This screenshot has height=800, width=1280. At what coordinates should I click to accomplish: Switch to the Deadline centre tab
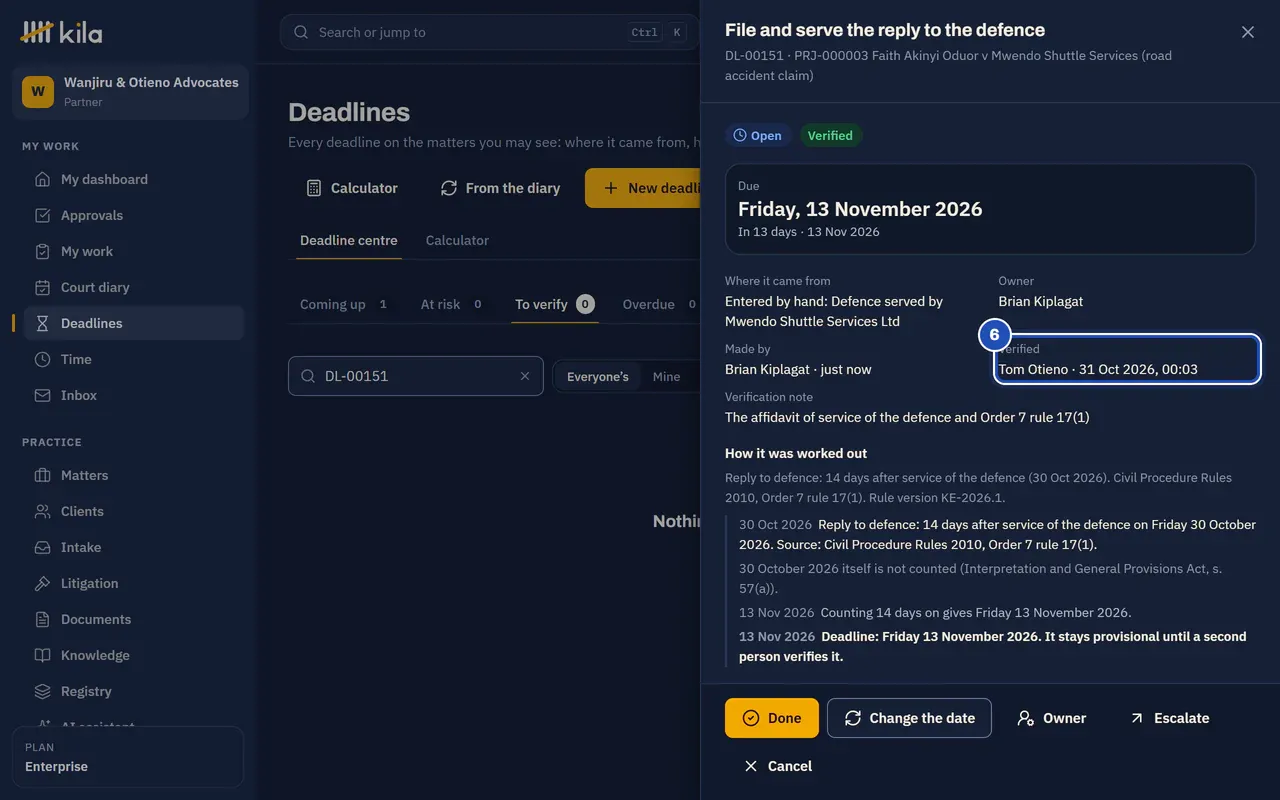click(348, 240)
